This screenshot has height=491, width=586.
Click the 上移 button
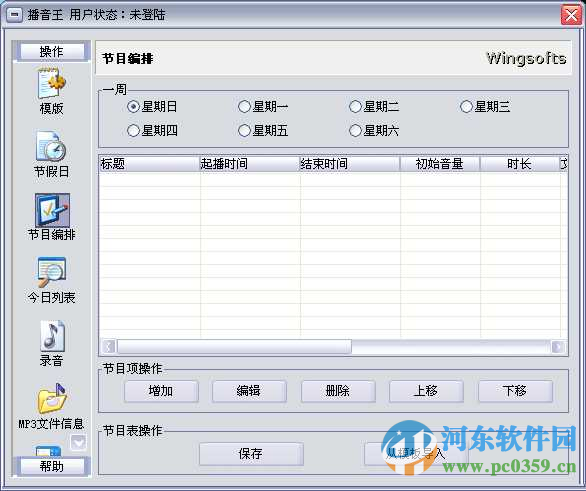point(426,391)
